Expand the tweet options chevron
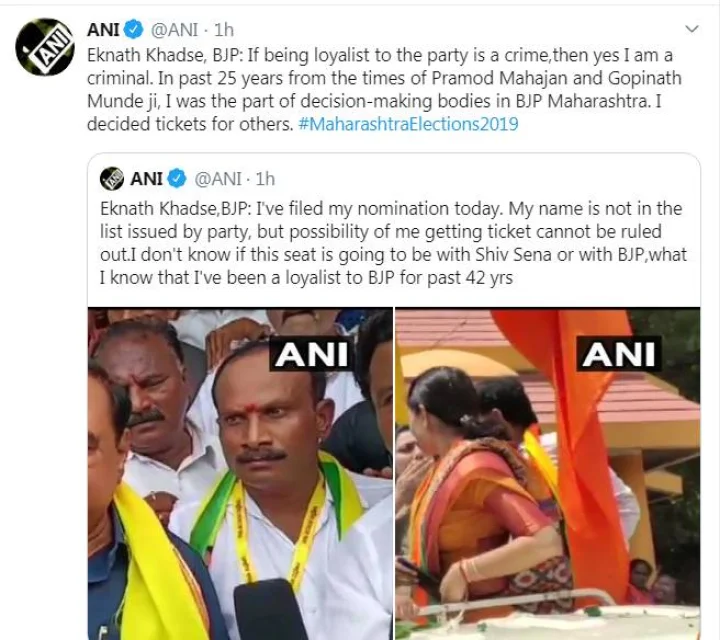The height and width of the screenshot is (640, 720). [692, 29]
